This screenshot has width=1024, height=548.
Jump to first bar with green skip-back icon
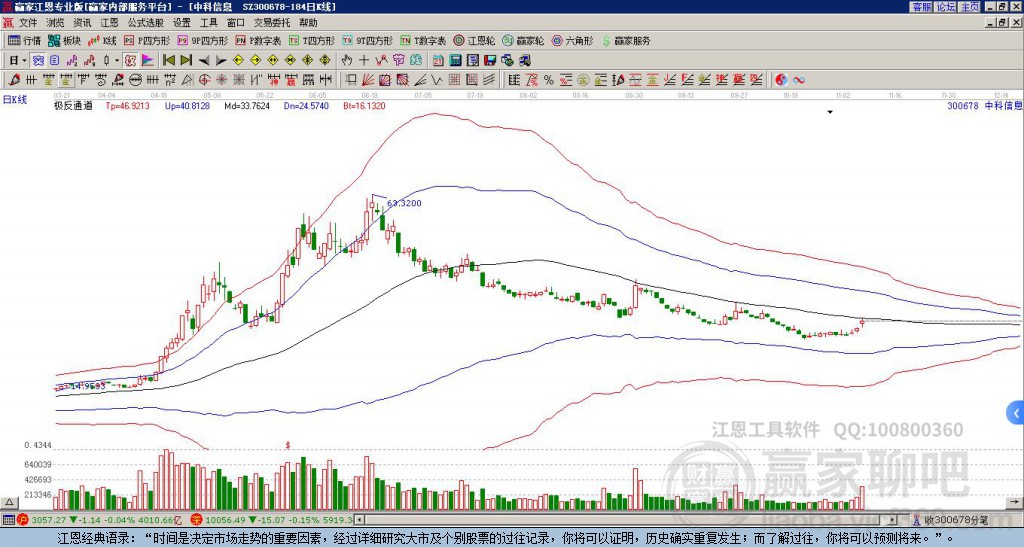168,61
